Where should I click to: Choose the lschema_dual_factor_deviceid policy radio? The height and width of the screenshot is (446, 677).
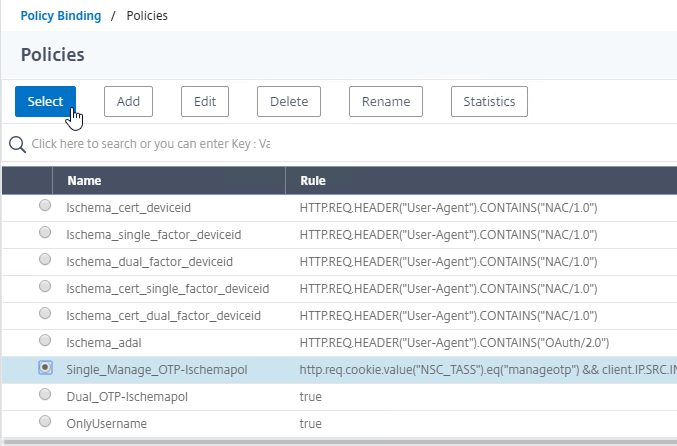45,259
